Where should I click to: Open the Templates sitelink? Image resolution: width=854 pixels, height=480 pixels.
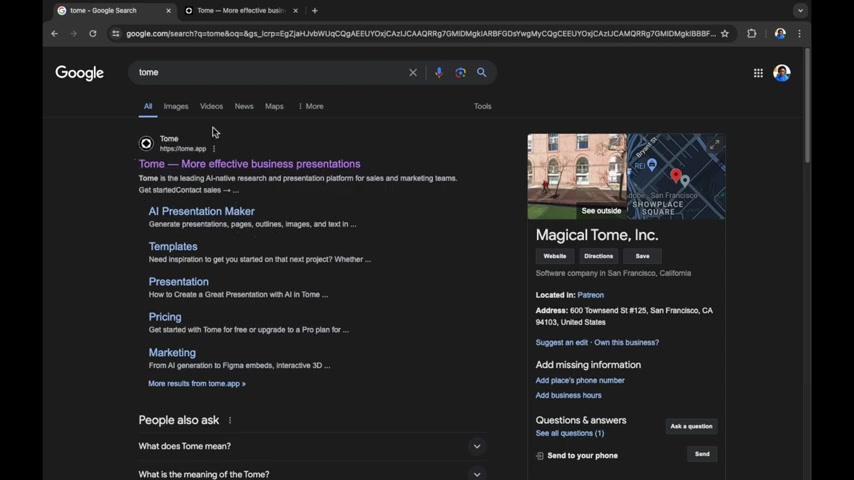[173, 247]
